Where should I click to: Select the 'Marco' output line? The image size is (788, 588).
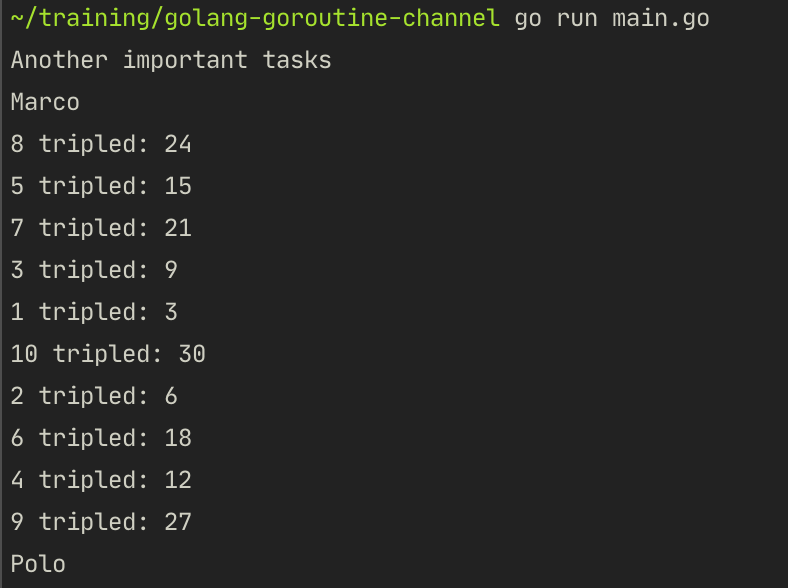pyautogui.click(x=45, y=103)
